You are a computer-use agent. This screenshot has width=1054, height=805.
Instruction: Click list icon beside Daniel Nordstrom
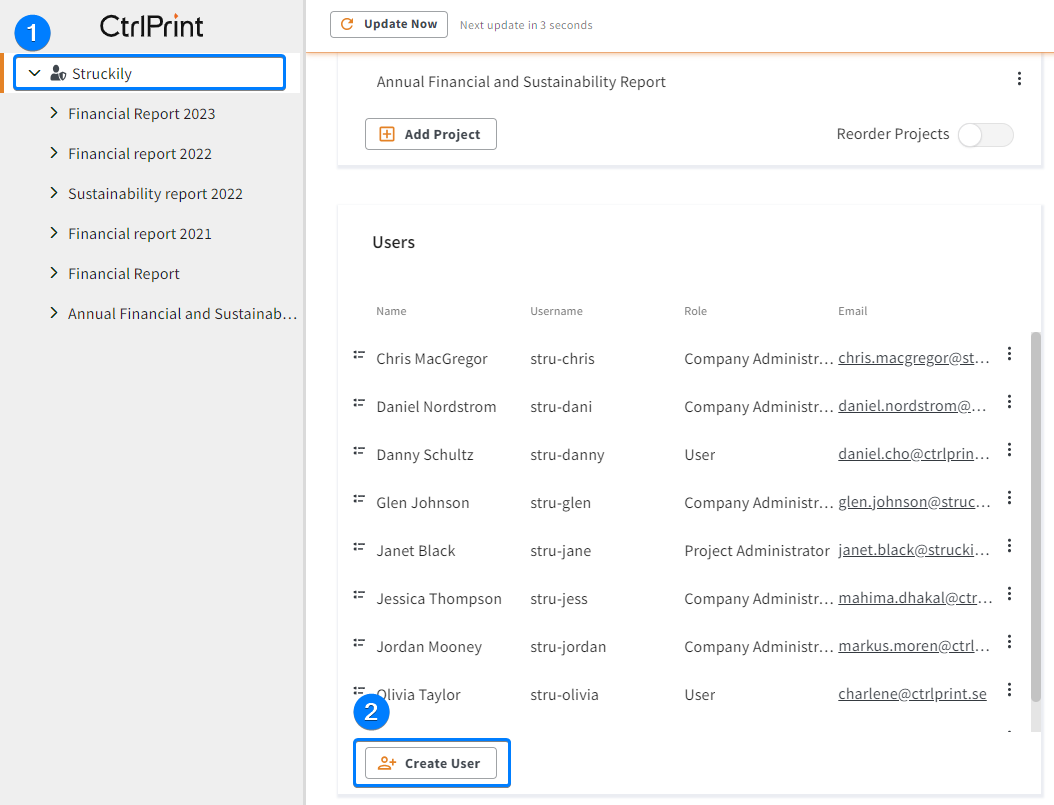(x=358, y=403)
